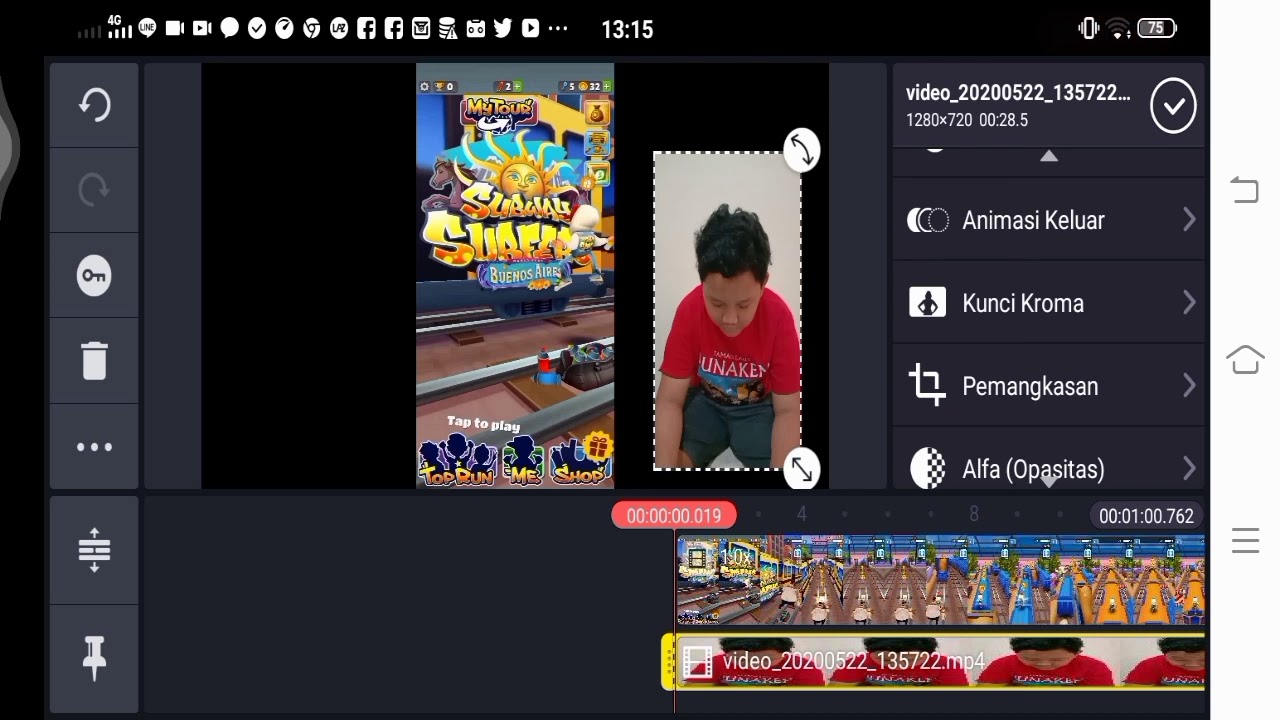Viewport: 1280px width, 720px height.
Task: Tap the undo arrow icon
Action: tap(95, 105)
